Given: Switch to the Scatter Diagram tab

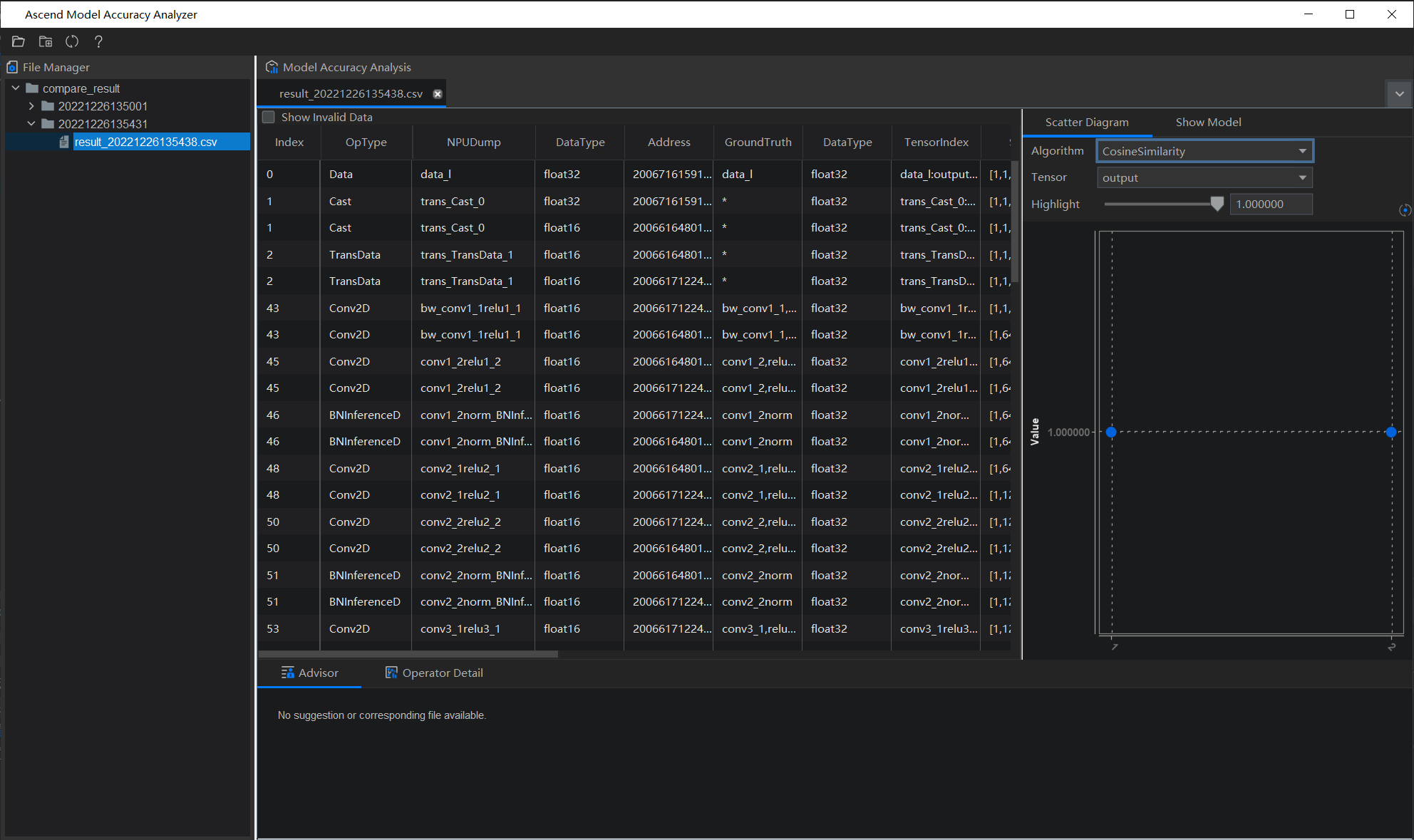Looking at the screenshot, I should [x=1087, y=123].
